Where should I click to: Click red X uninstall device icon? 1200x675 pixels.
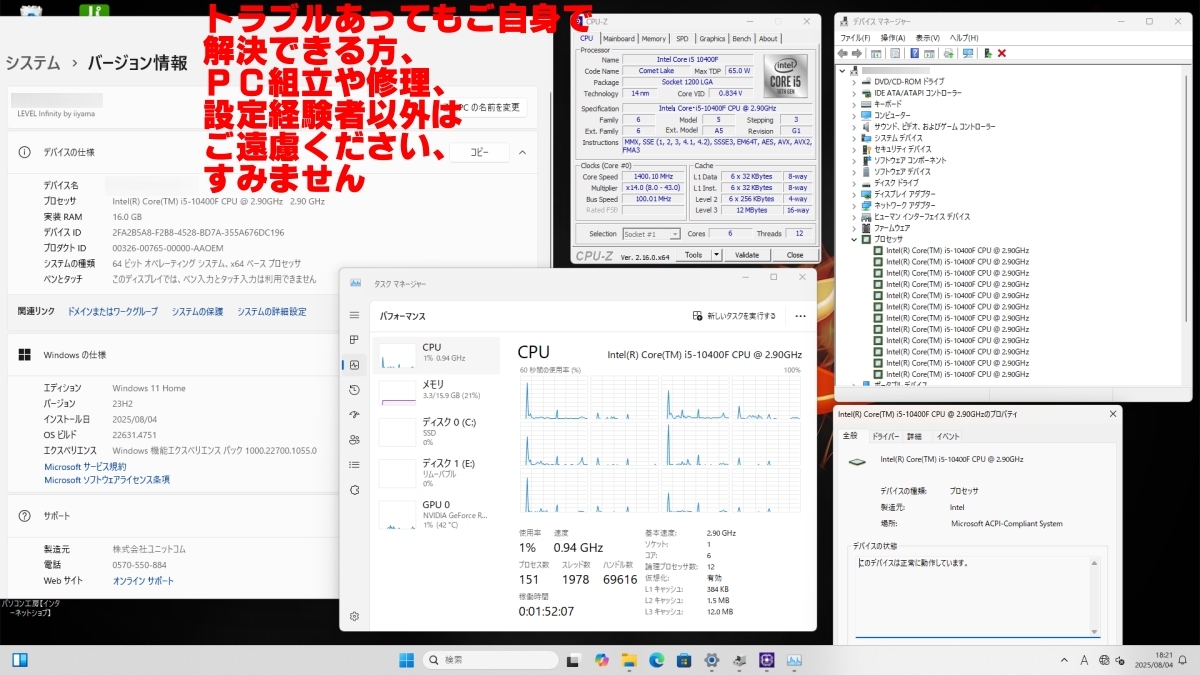click(1002, 53)
